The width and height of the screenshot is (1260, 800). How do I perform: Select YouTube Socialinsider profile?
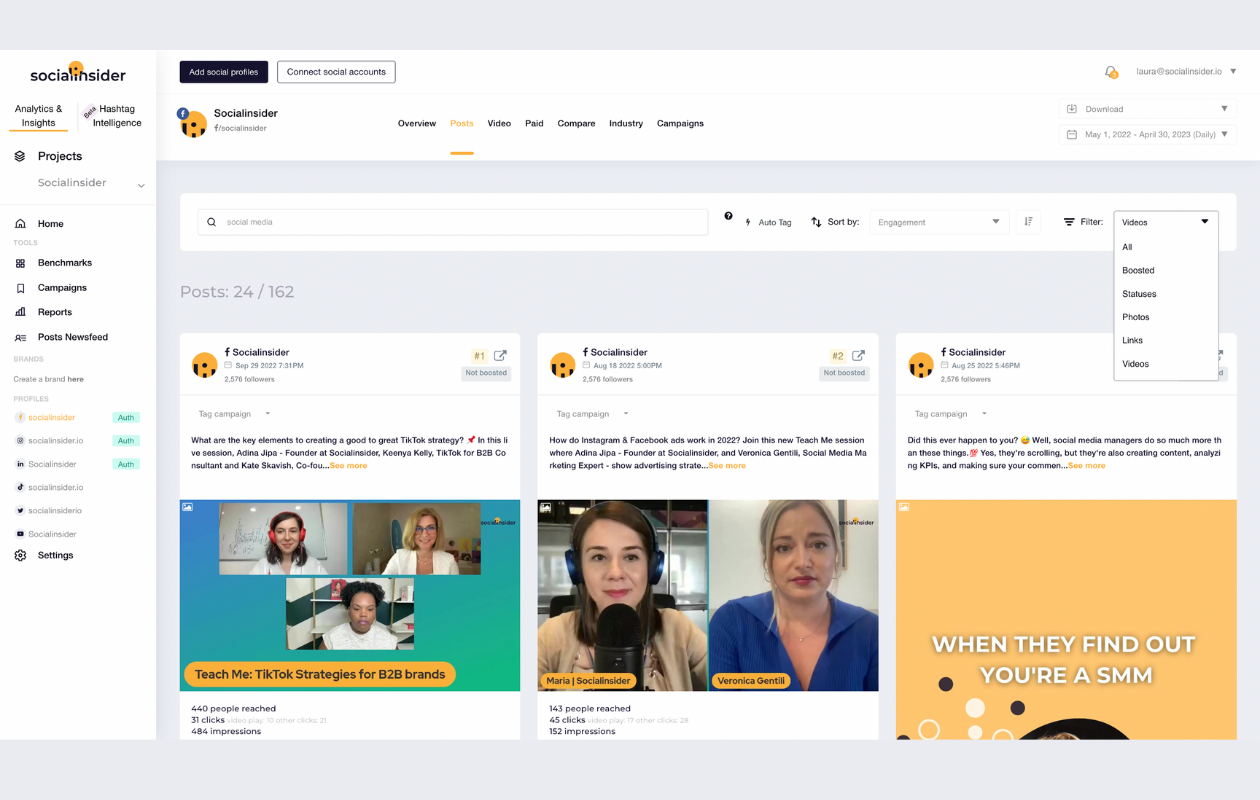point(52,534)
